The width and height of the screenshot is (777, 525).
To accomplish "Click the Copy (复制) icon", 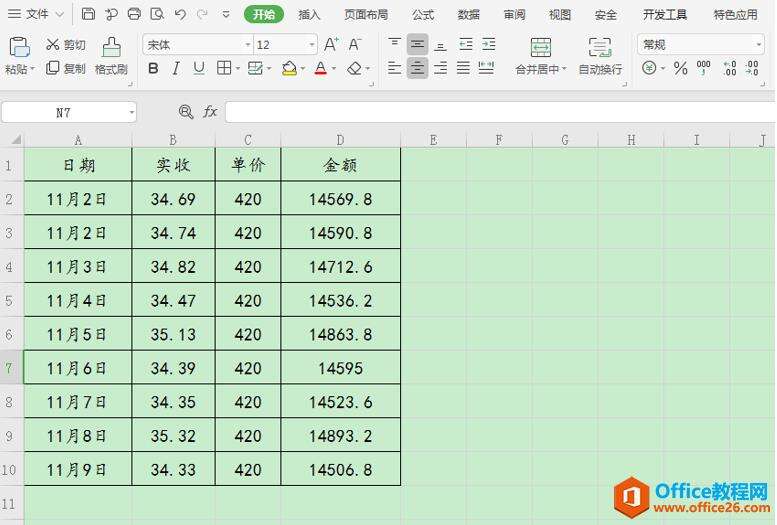I will (53, 68).
